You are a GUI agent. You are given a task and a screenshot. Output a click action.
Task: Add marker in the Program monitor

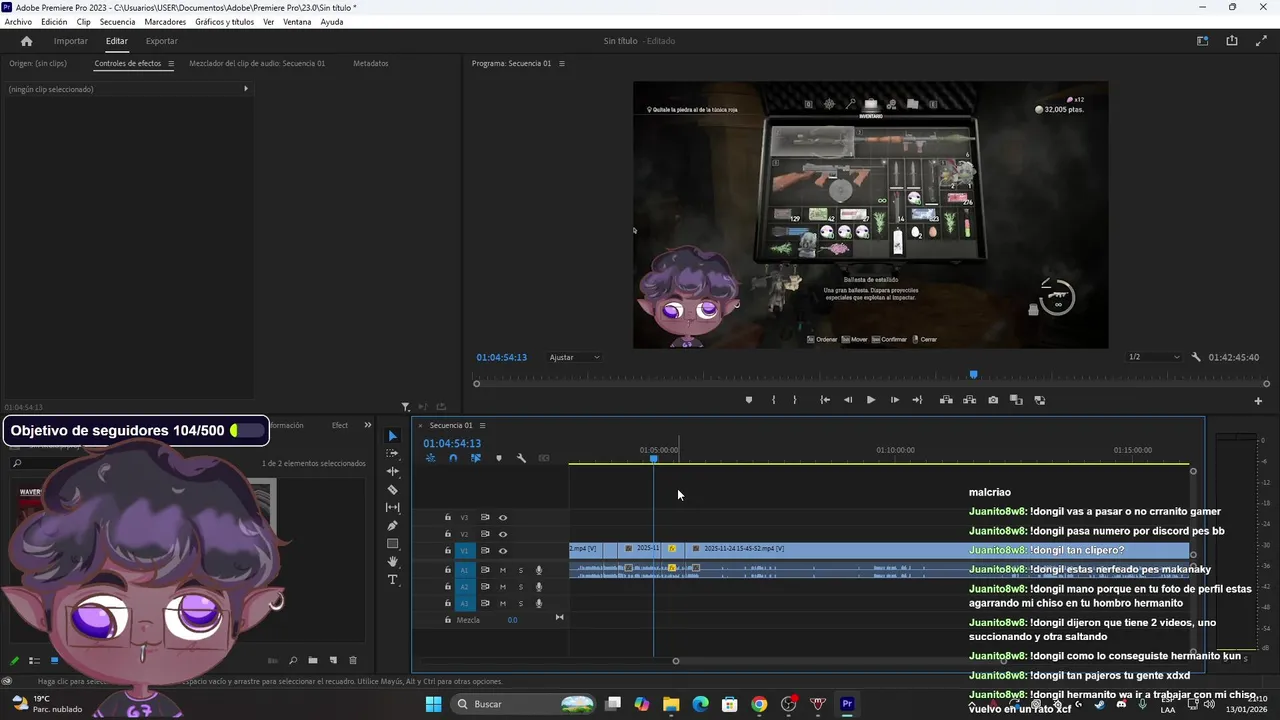click(x=749, y=400)
